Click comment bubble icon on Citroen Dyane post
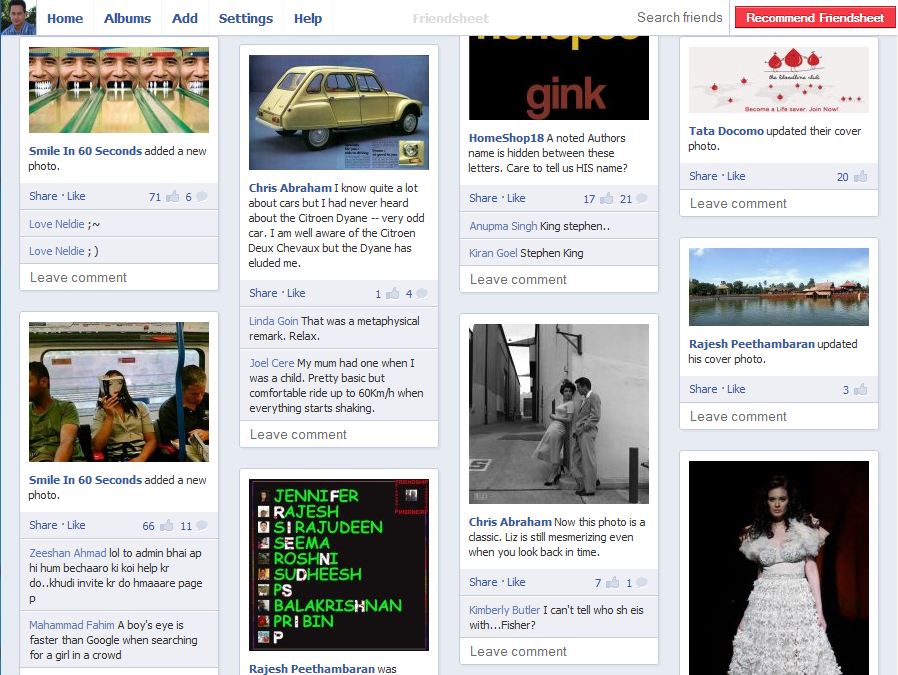This screenshot has height=675, width=898. pos(422,294)
